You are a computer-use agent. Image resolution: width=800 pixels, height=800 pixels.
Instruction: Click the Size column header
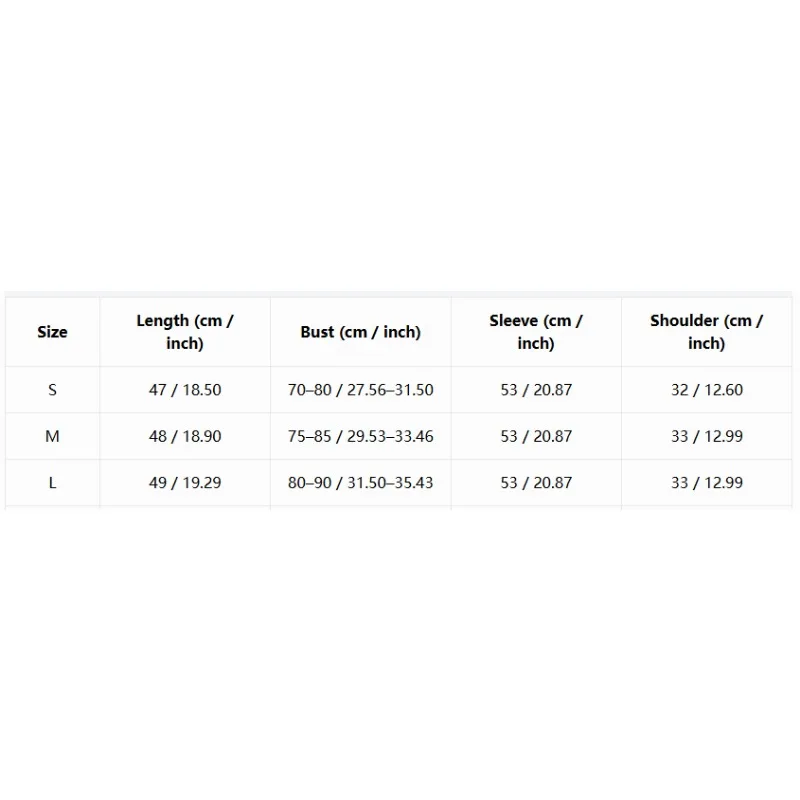(53, 332)
